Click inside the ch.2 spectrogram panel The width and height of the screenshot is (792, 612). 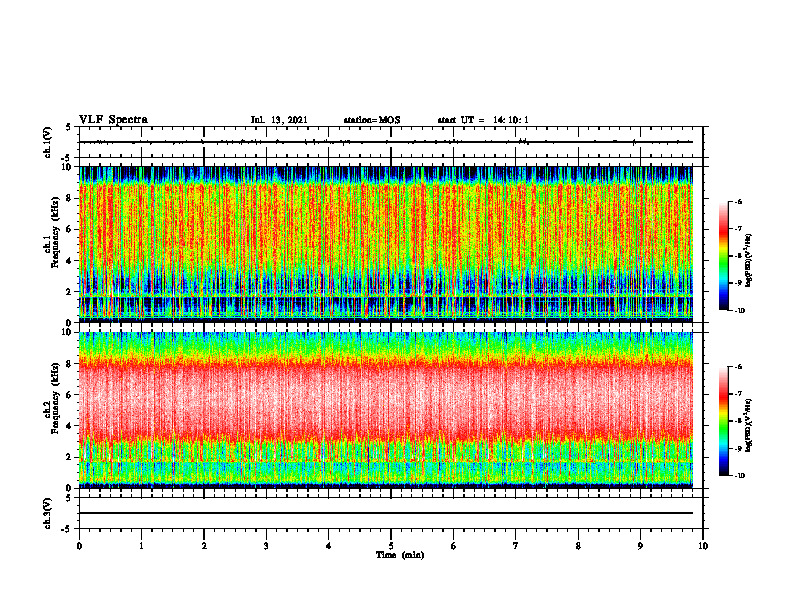[x=386, y=410]
